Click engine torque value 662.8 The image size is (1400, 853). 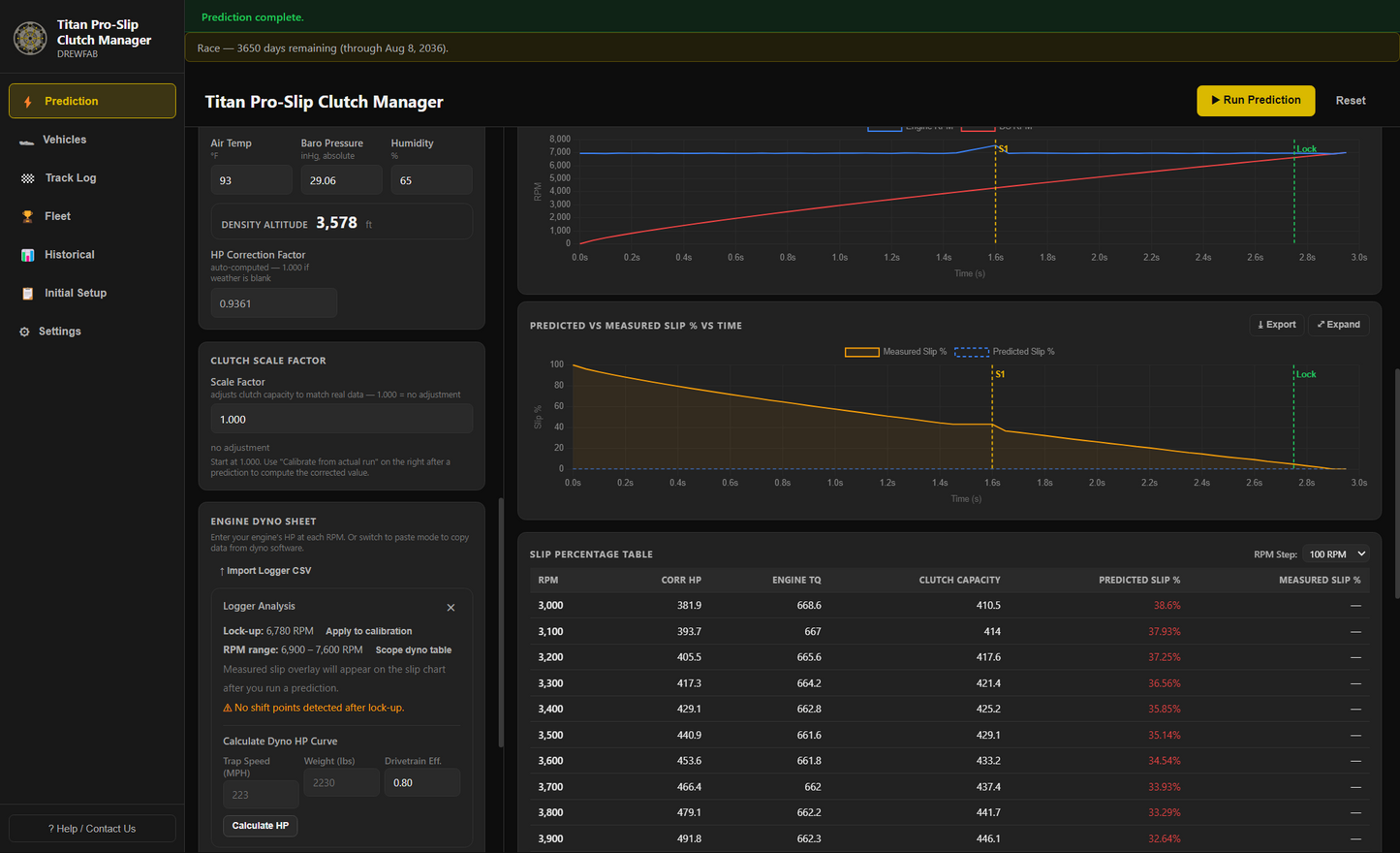[x=809, y=710]
